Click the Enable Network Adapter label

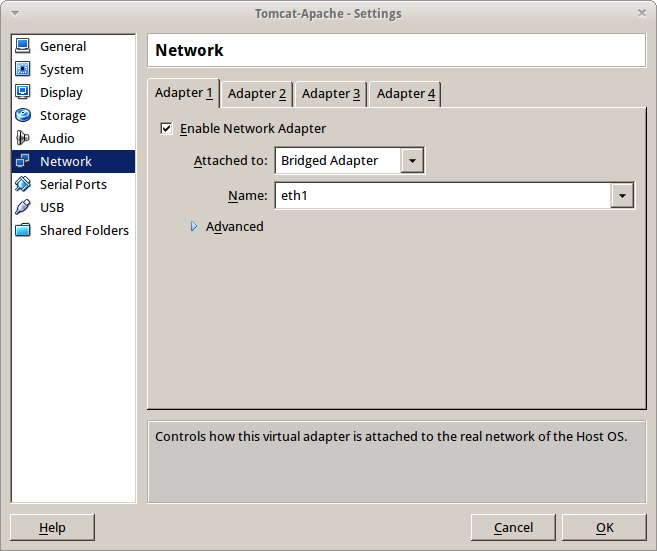253,128
